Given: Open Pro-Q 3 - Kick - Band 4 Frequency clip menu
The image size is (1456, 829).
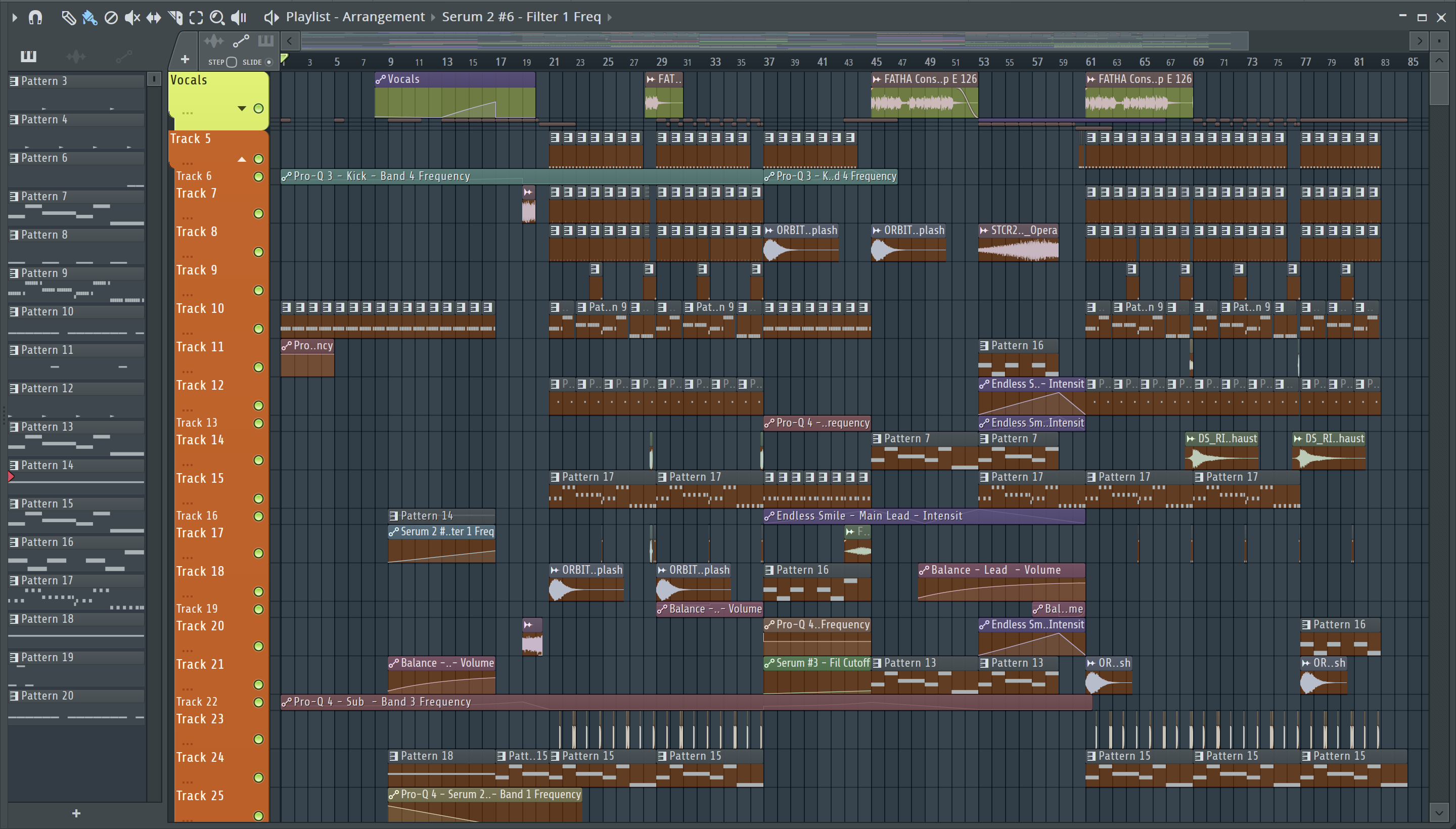Looking at the screenshot, I should [x=287, y=176].
